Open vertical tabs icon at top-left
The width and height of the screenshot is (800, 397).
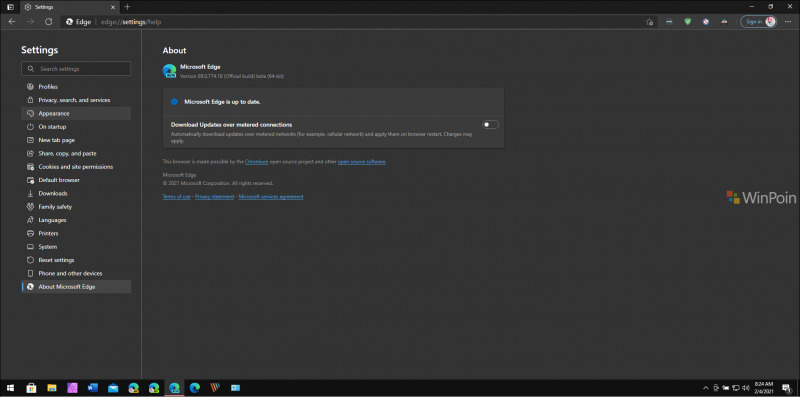coord(10,7)
